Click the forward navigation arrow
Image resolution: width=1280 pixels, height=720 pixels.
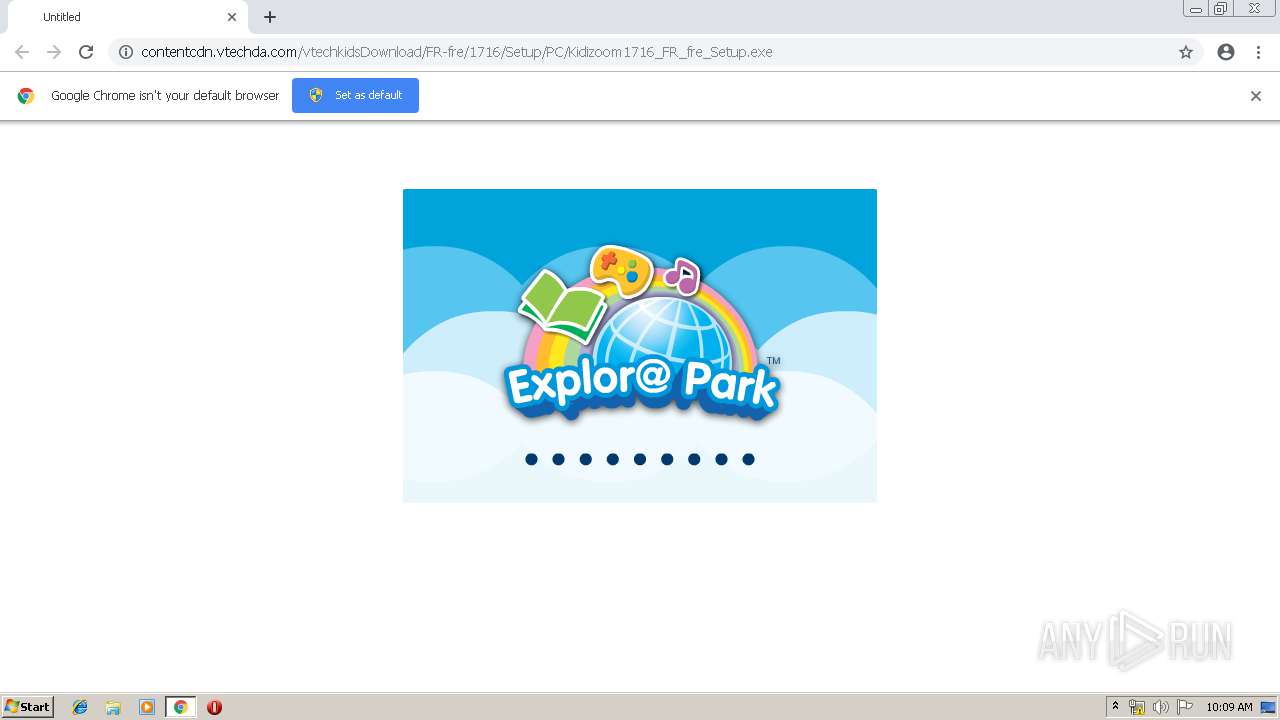pyautogui.click(x=54, y=52)
